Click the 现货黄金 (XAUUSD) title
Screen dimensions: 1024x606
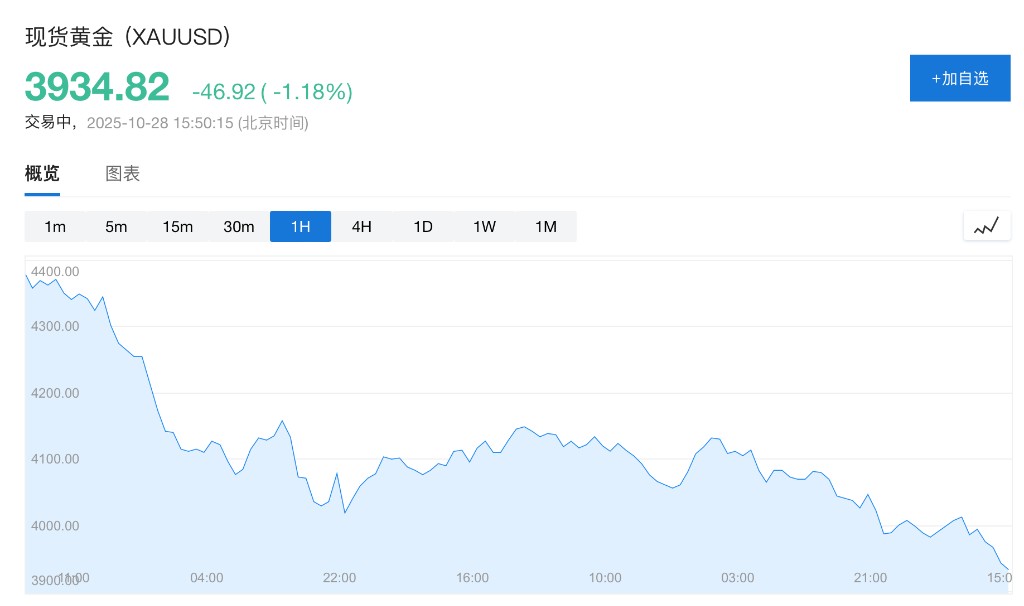pos(128,37)
